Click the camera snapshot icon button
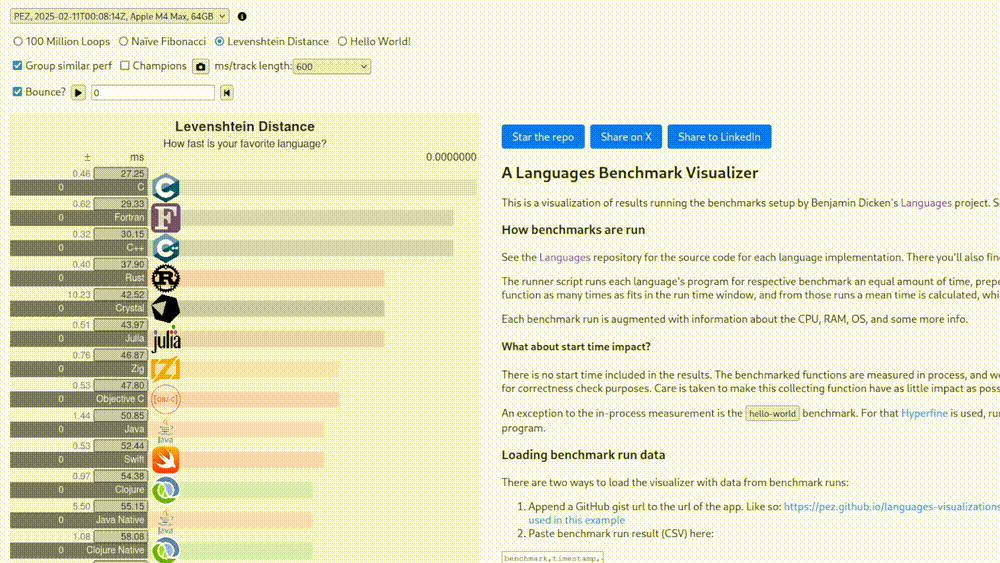This screenshot has height=563, width=1000. (200, 66)
